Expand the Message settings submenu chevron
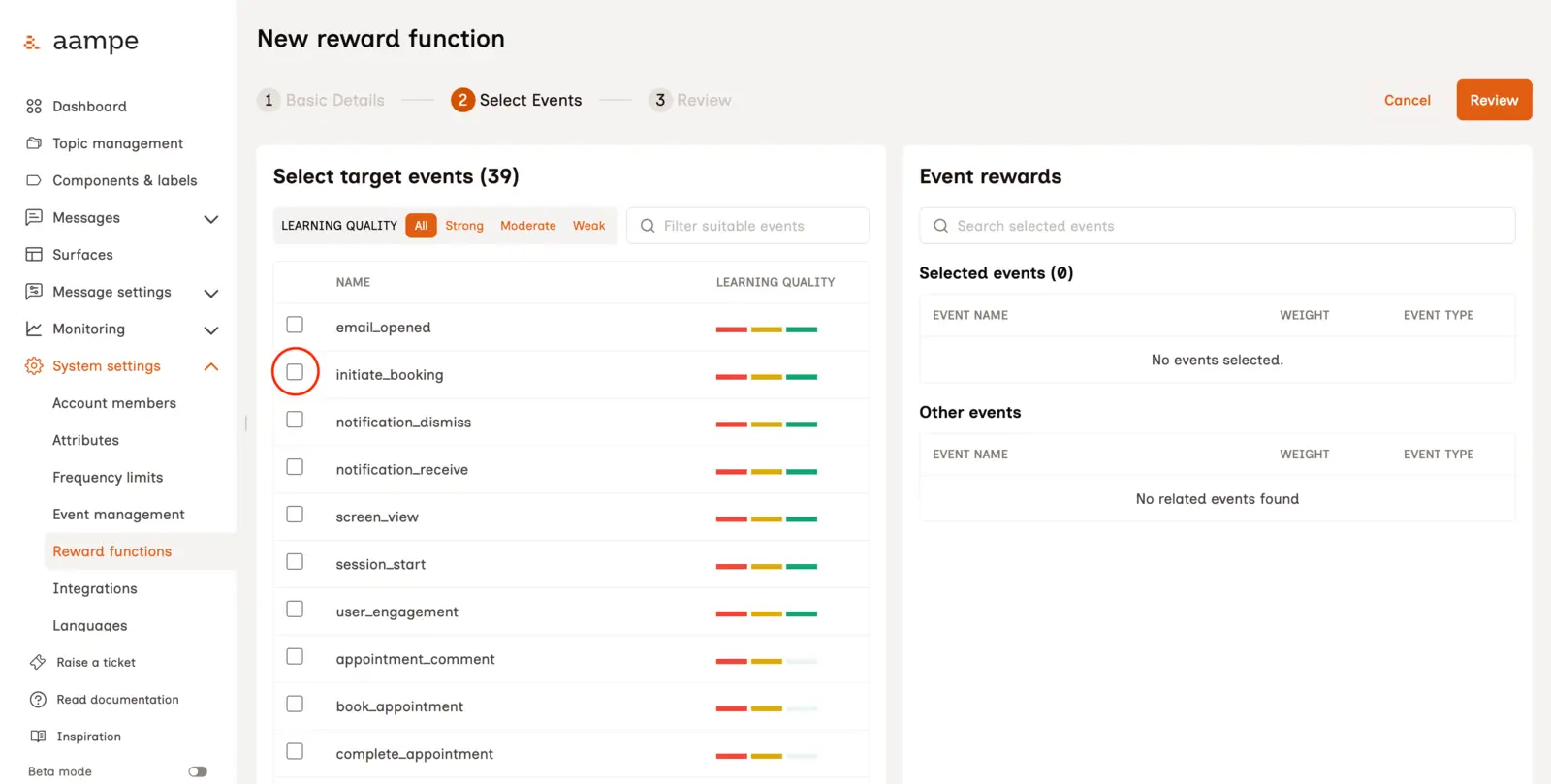1551x784 pixels. pyautogui.click(x=211, y=293)
